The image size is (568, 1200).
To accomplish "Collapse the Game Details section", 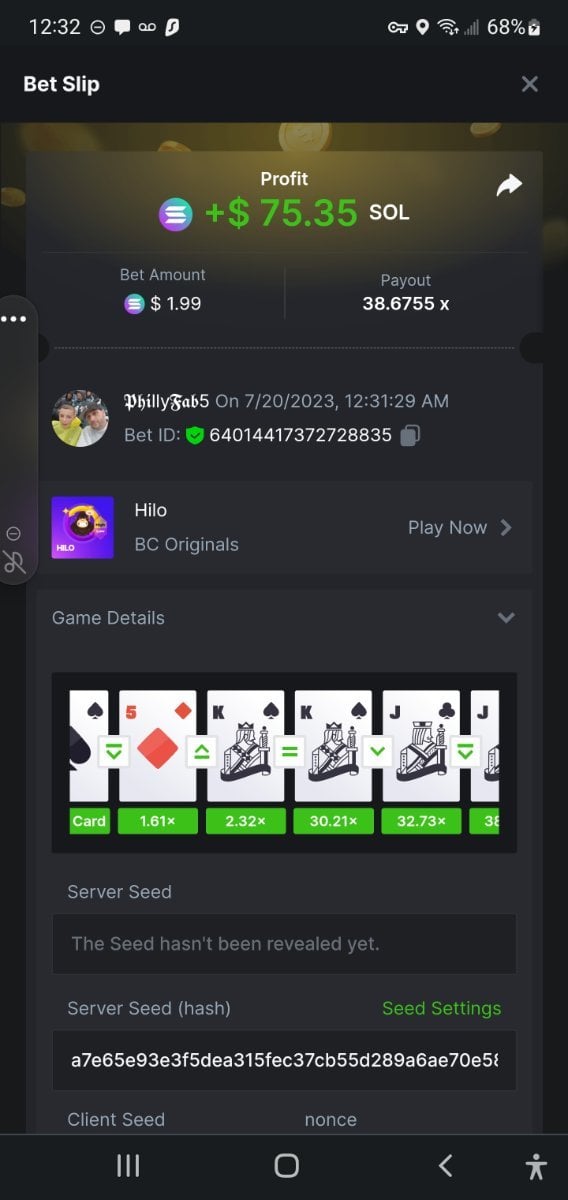I will pos(506,618).
